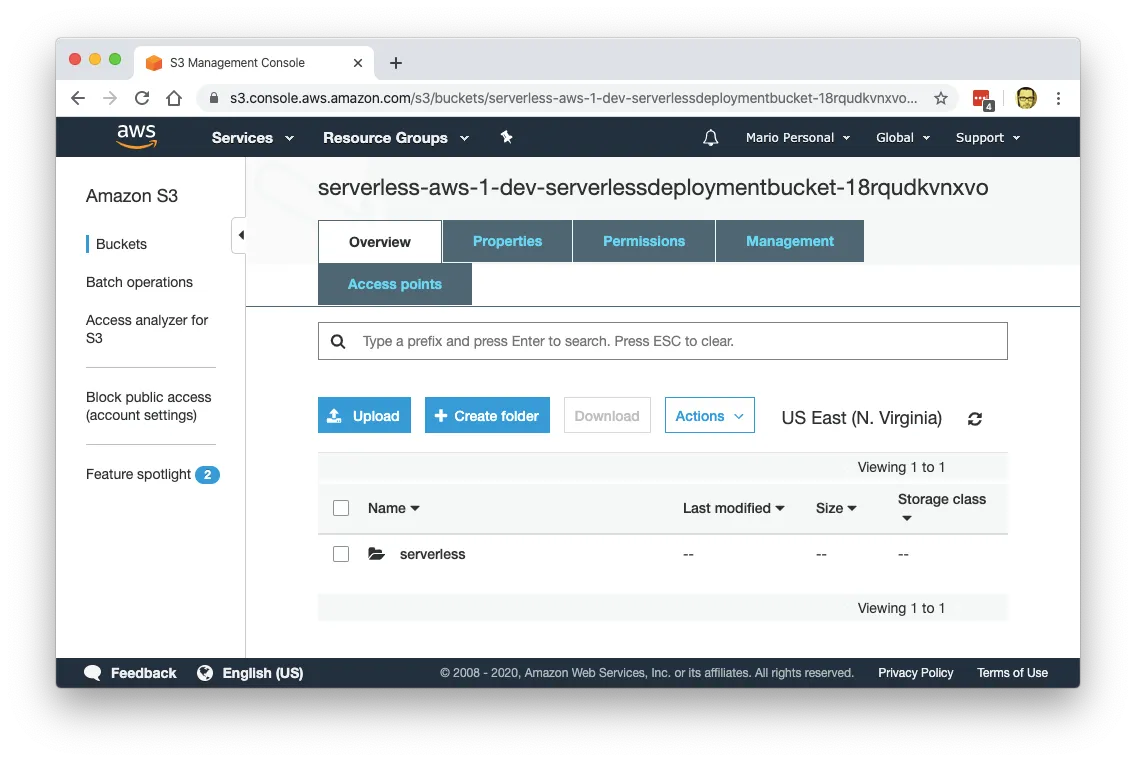1136x762 pixels.
Task: Open the Terms of Use link
Action: tap(1012, 673)
